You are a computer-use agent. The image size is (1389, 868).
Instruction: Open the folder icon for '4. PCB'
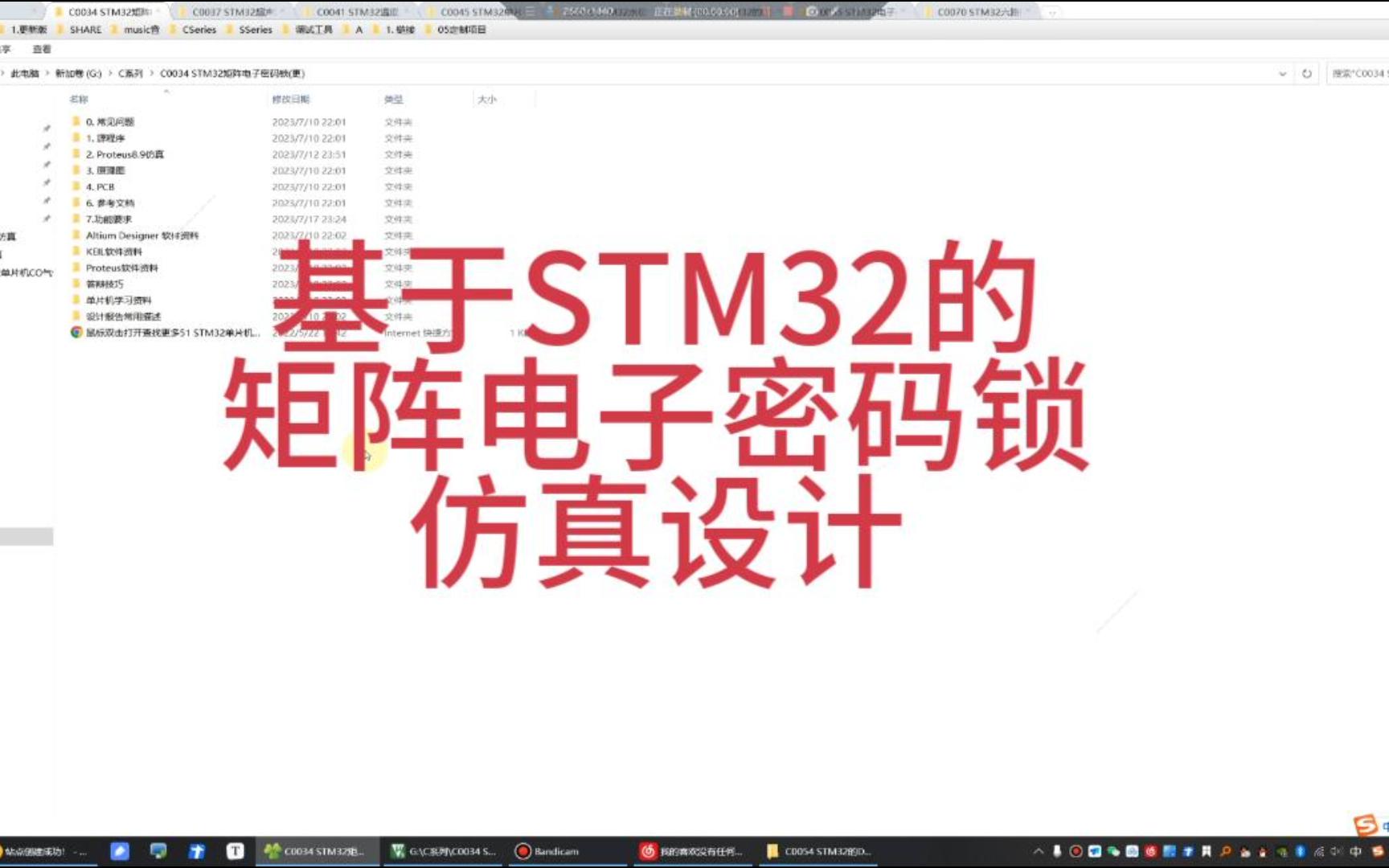click(x=76, y=186)
